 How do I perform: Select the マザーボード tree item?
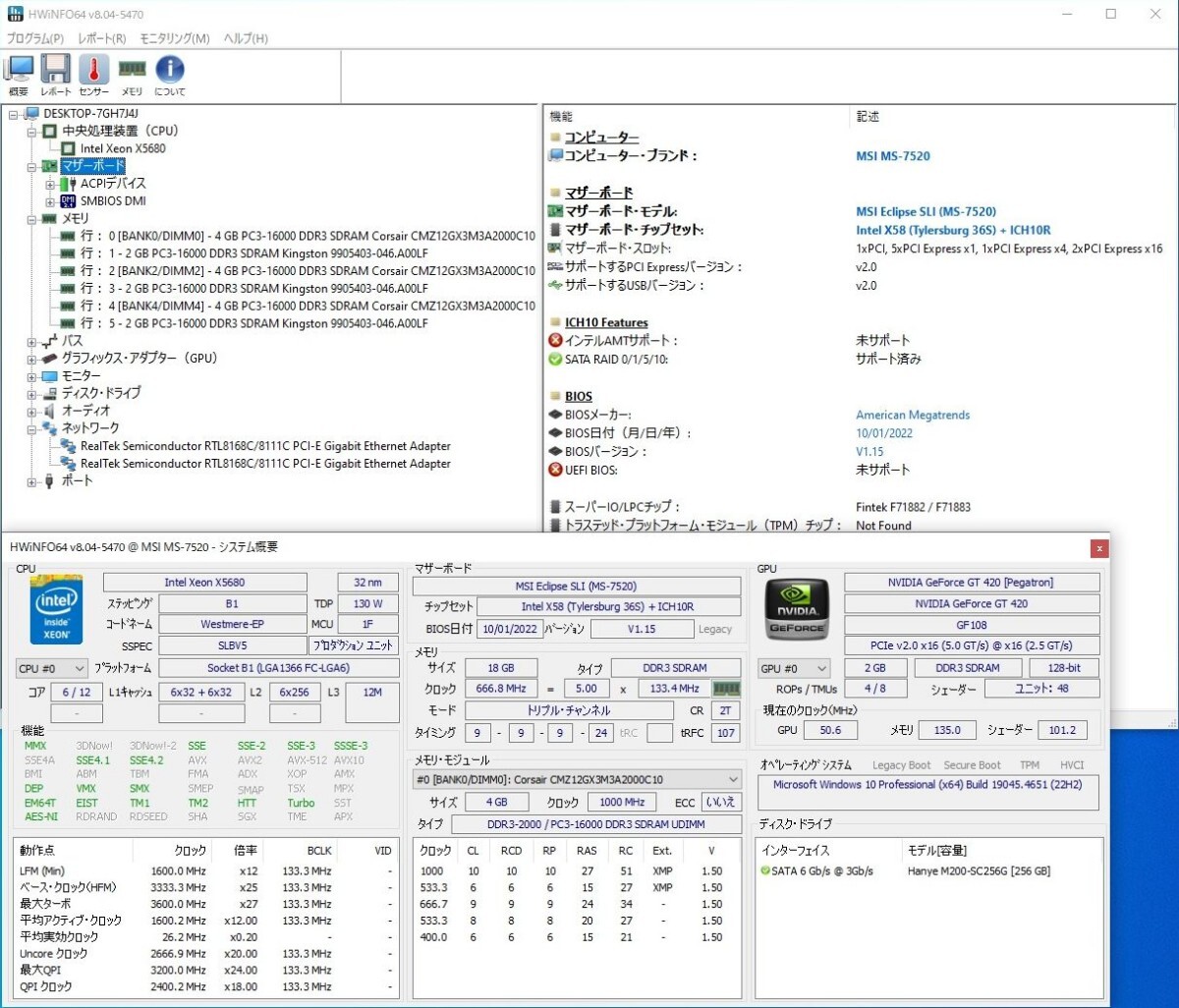[93, 166]
